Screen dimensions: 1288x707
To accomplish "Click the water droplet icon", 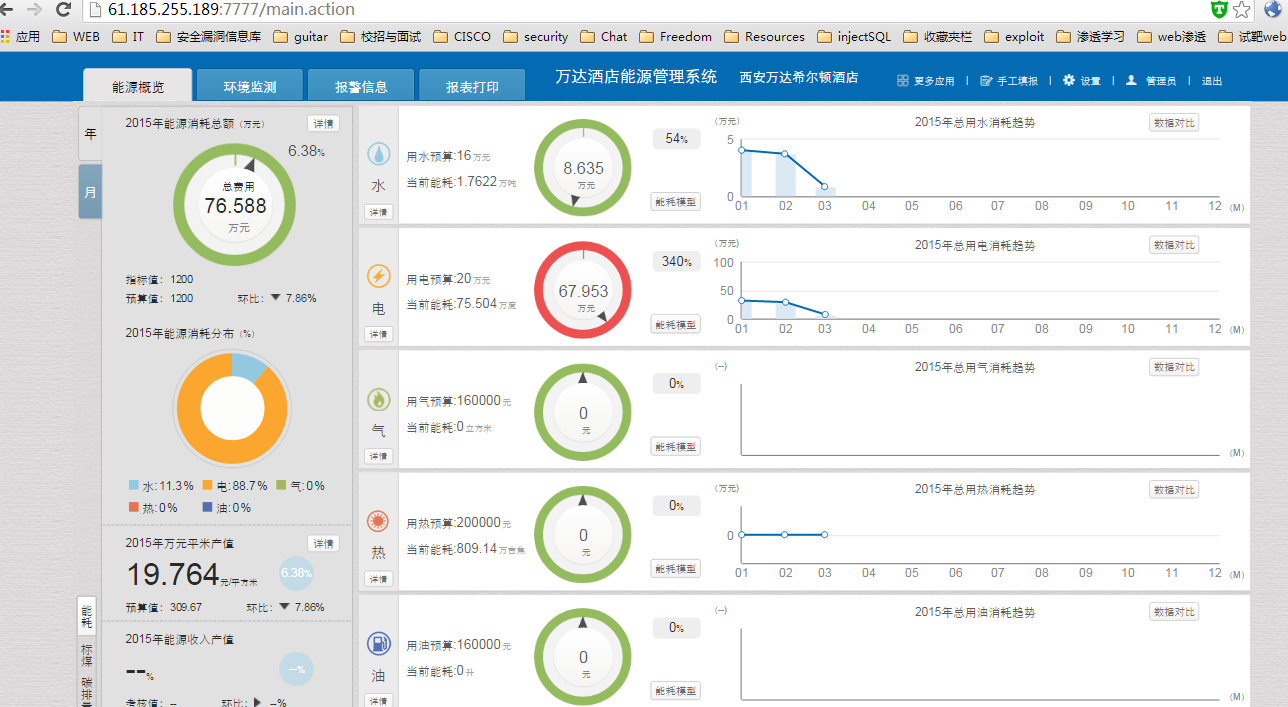I will pyautogui.click(x=378, y=154).
